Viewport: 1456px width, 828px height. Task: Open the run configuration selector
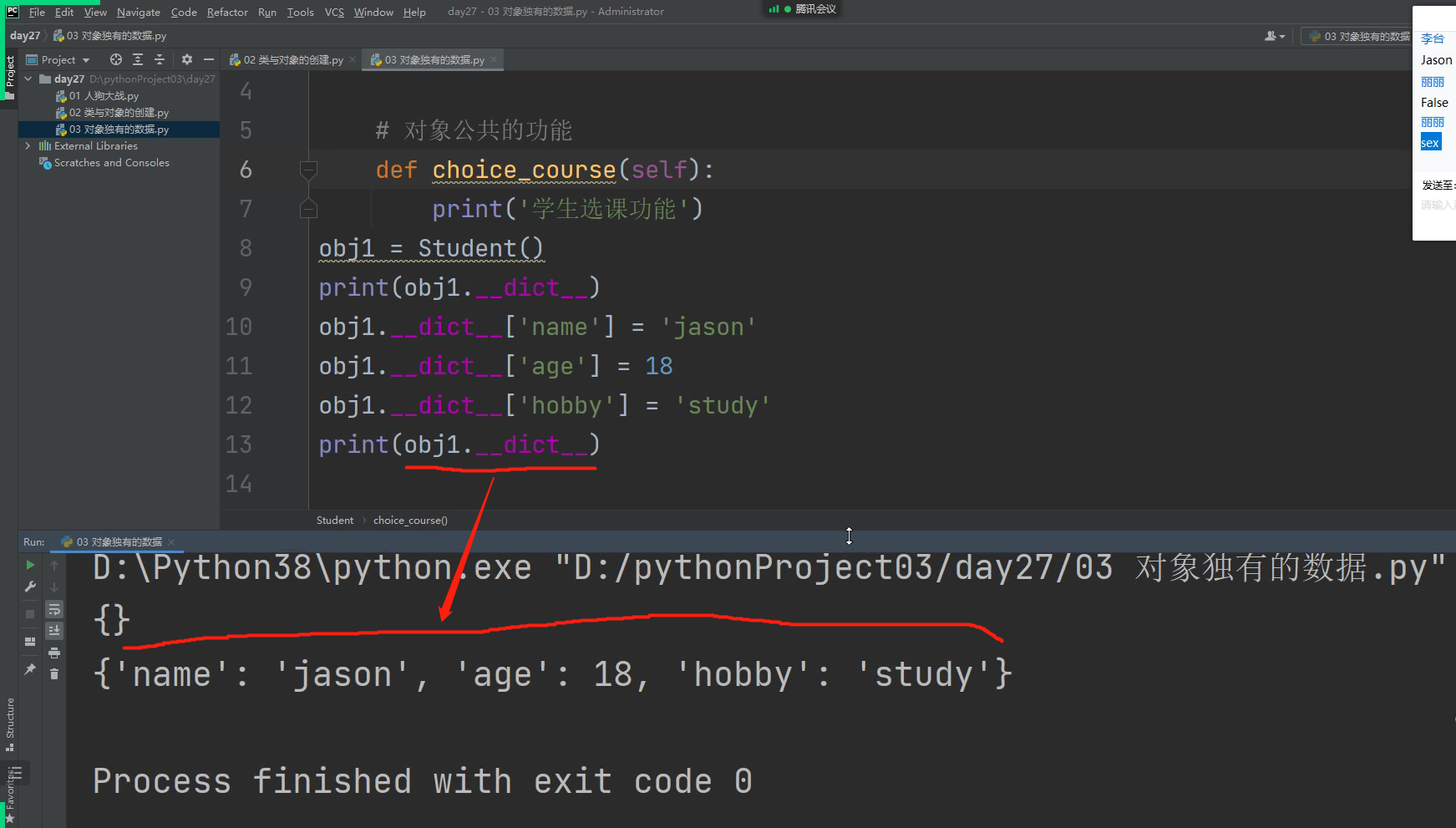[1358, 36]
